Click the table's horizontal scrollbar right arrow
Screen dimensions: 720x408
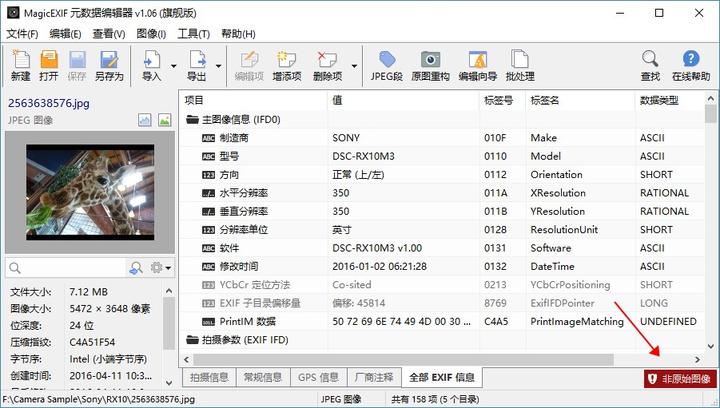click(698, 359)
